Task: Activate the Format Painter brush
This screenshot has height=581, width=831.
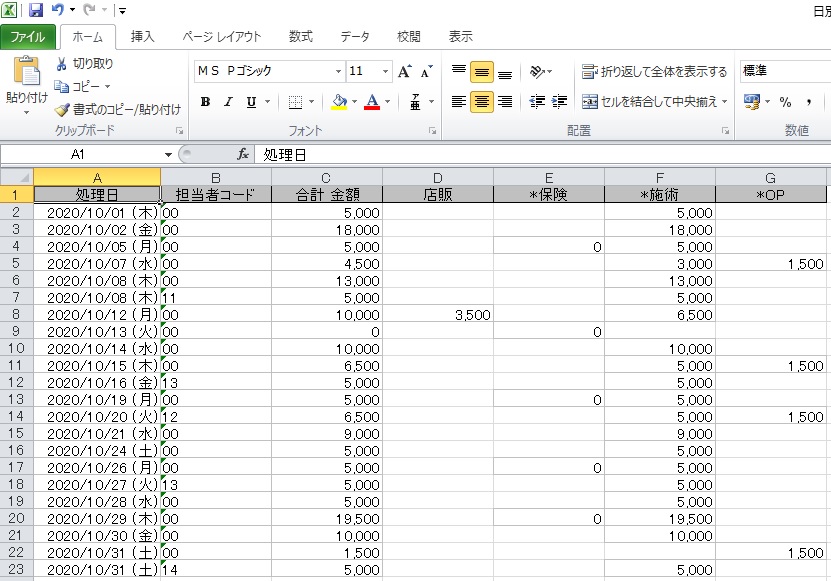Action: pos(62,110)
